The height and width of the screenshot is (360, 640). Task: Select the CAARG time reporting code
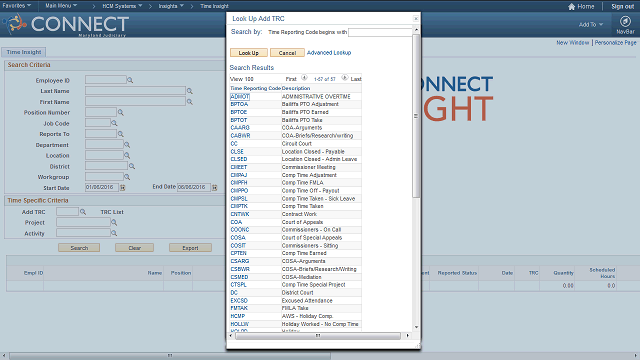[x=240, y=128]
